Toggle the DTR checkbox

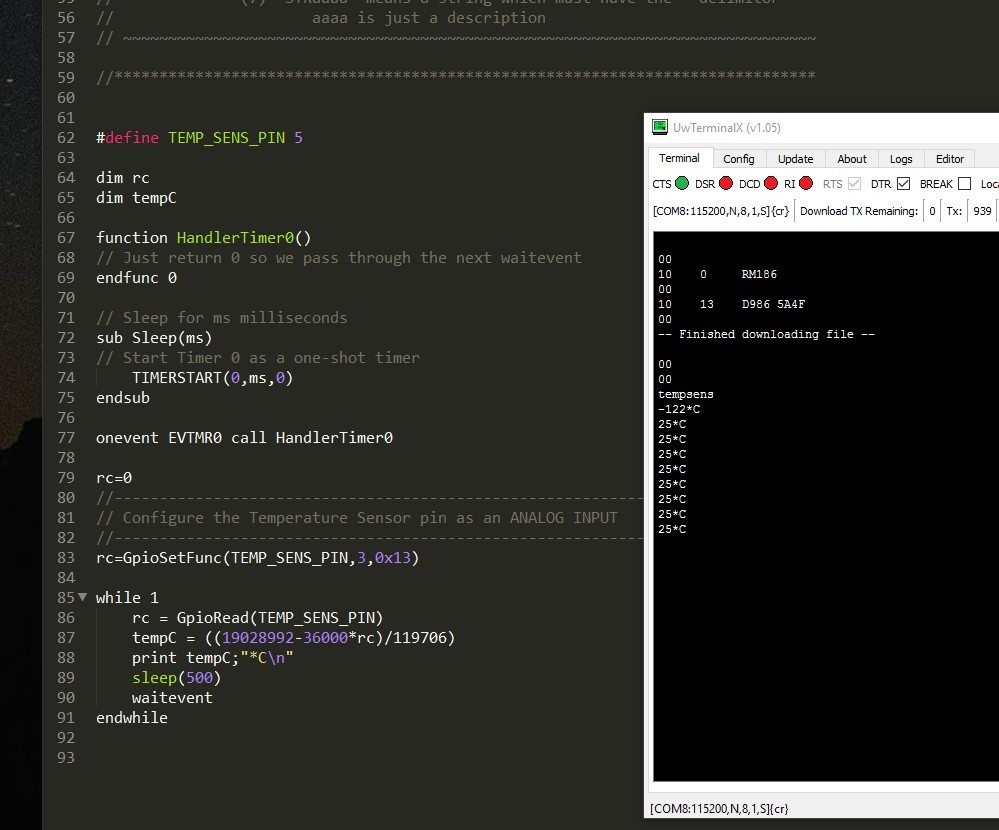click(x=903, y=184)
